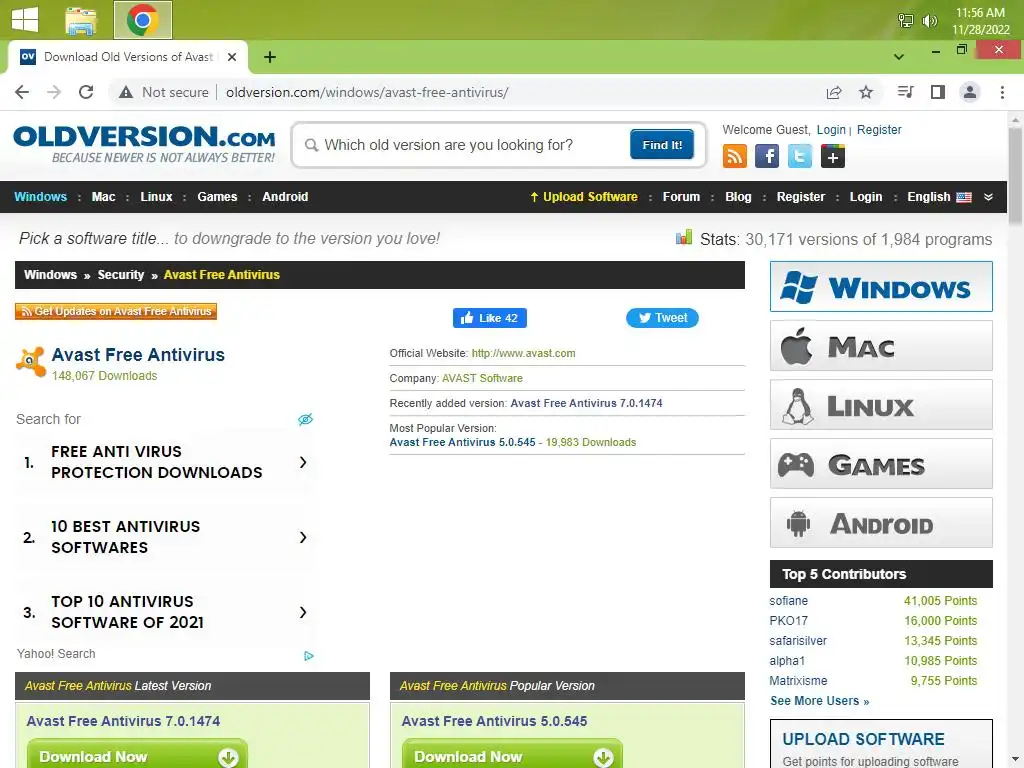Click the Find It! button
1024x768 pixels.
click(662, 144)
